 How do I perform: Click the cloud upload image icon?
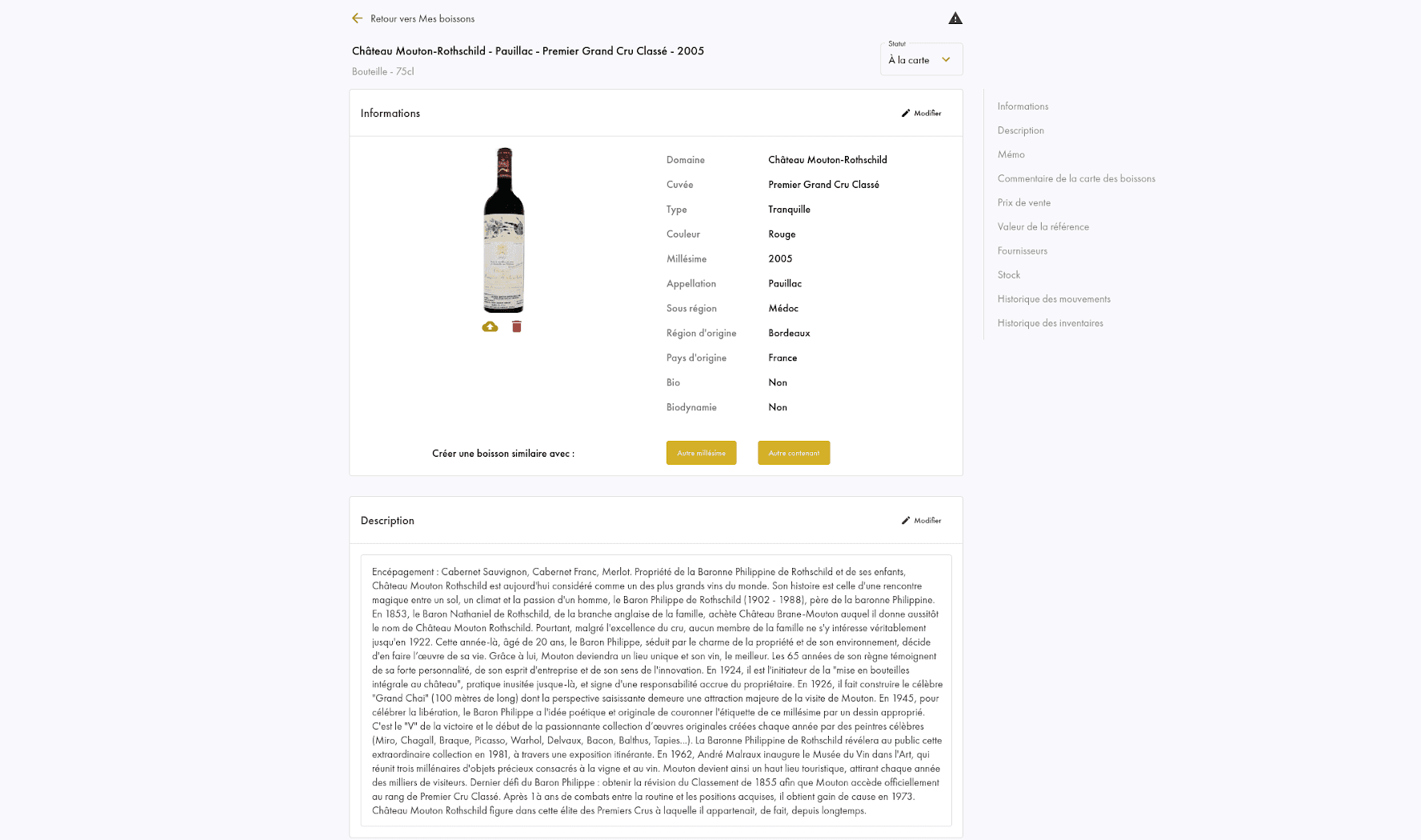490,326
